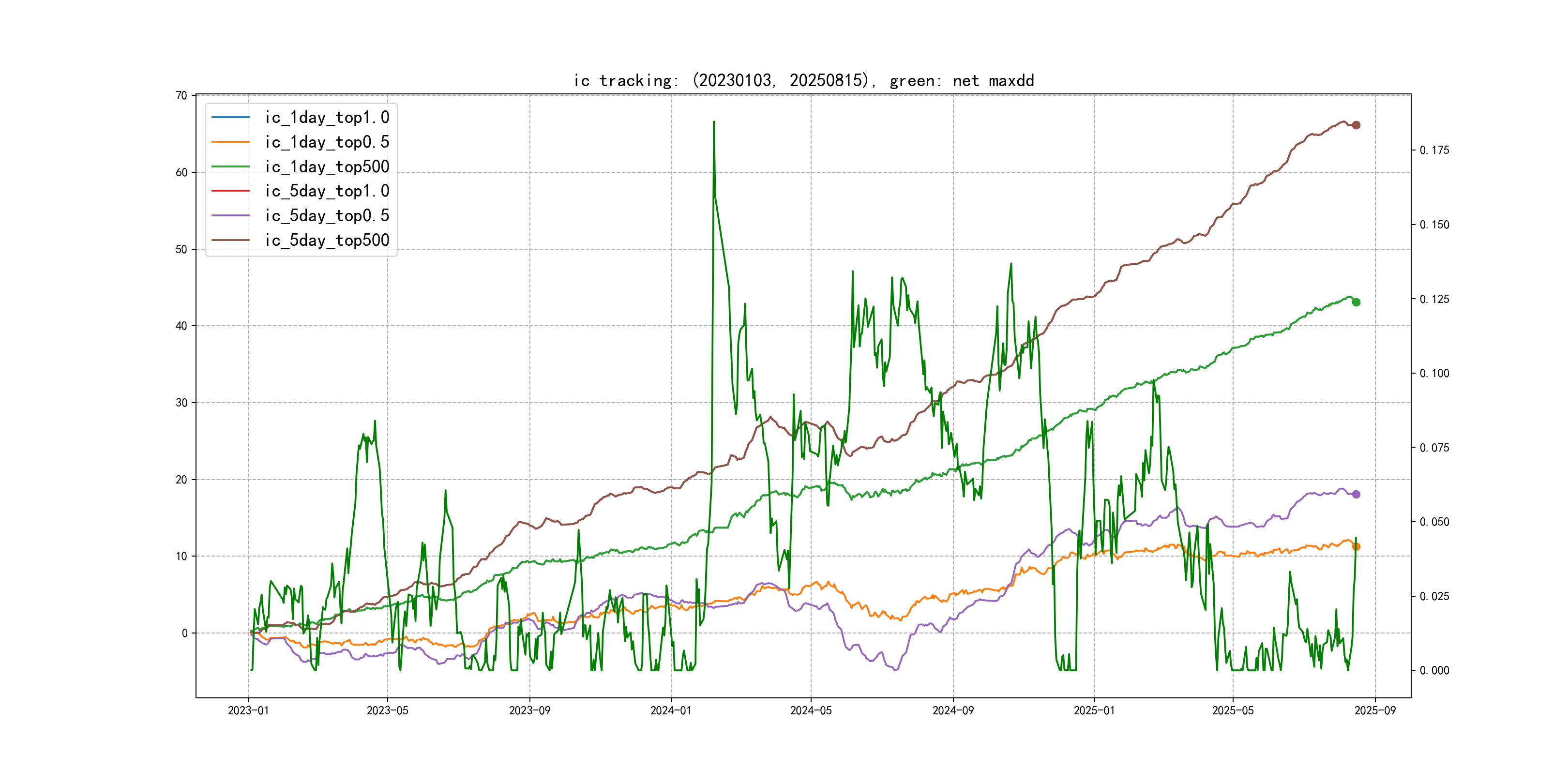
Task: Click the 2023-01 x-axis tick label
Action: [248, 710]
